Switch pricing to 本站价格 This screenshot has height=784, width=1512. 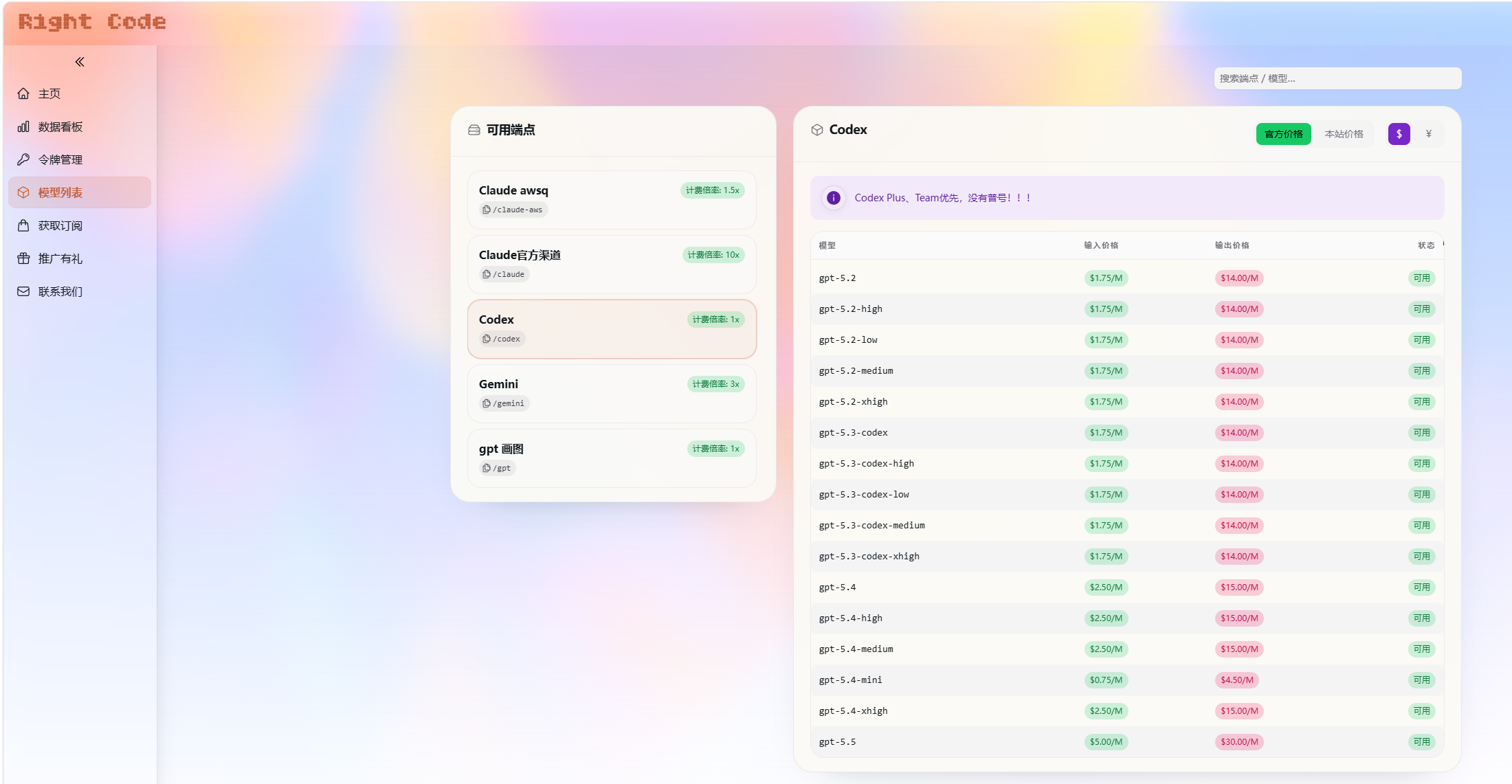coord(1344,134)
